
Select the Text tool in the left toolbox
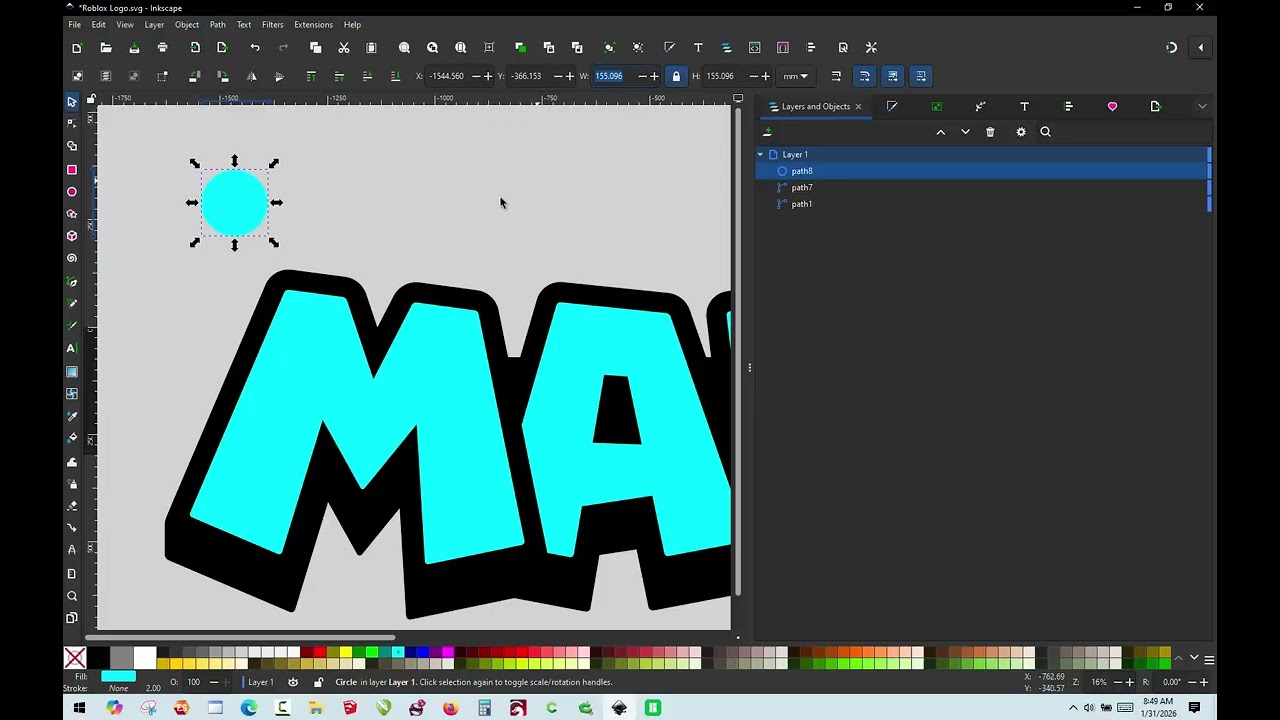(x=72, y=348)
